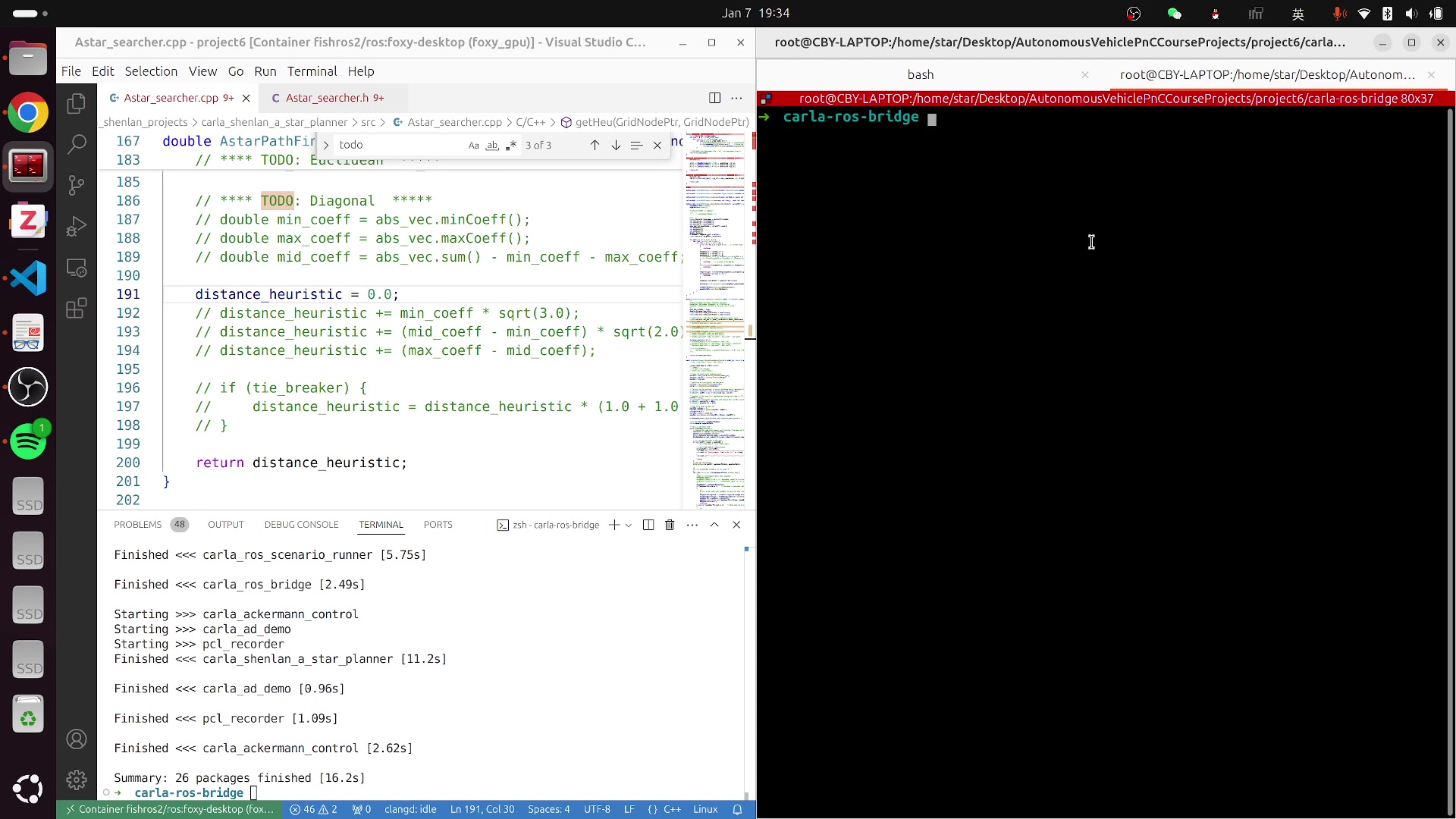
Task: Expand the replace field in find widget
Action: point(326,145)
